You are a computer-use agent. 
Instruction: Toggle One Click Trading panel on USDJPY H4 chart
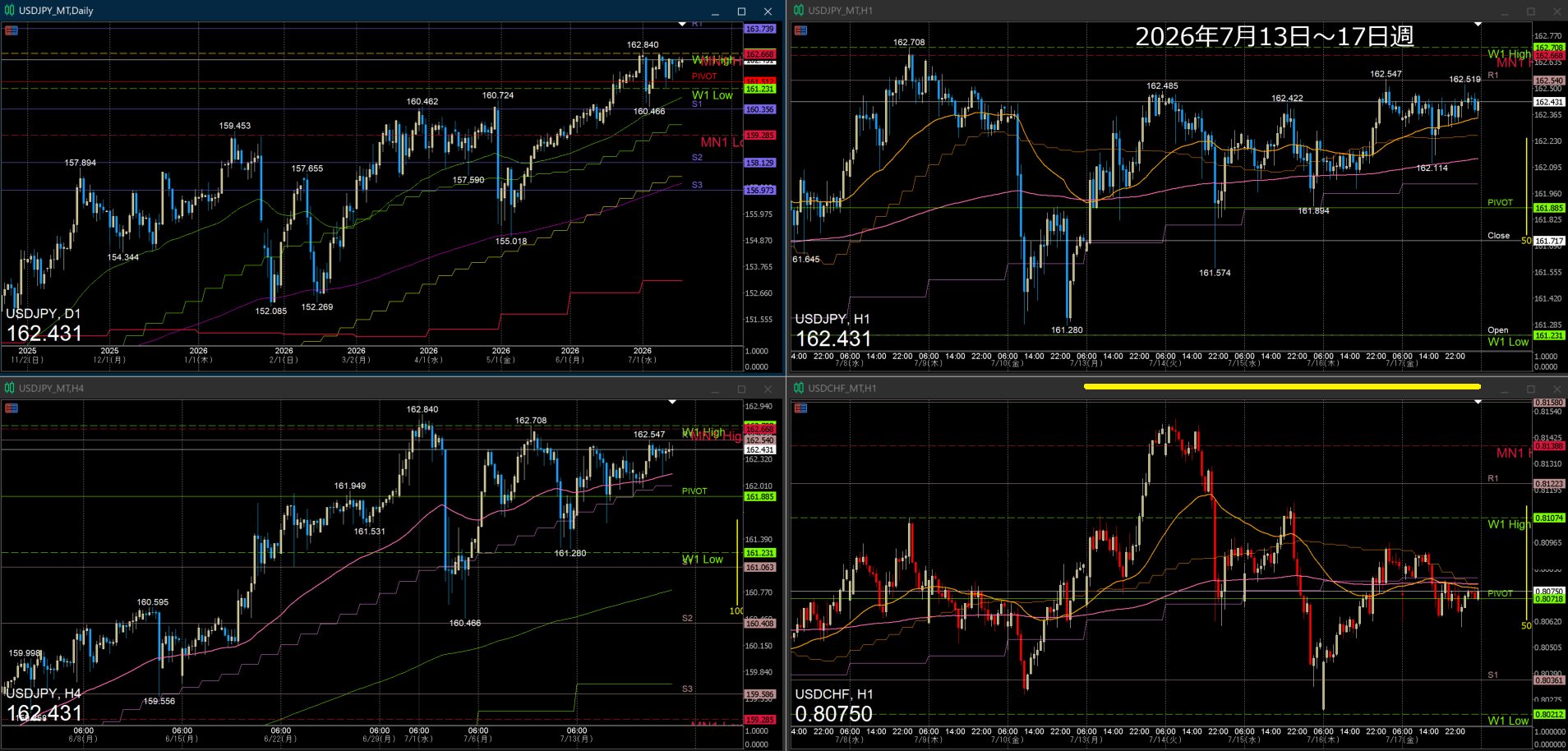point(12,408)
